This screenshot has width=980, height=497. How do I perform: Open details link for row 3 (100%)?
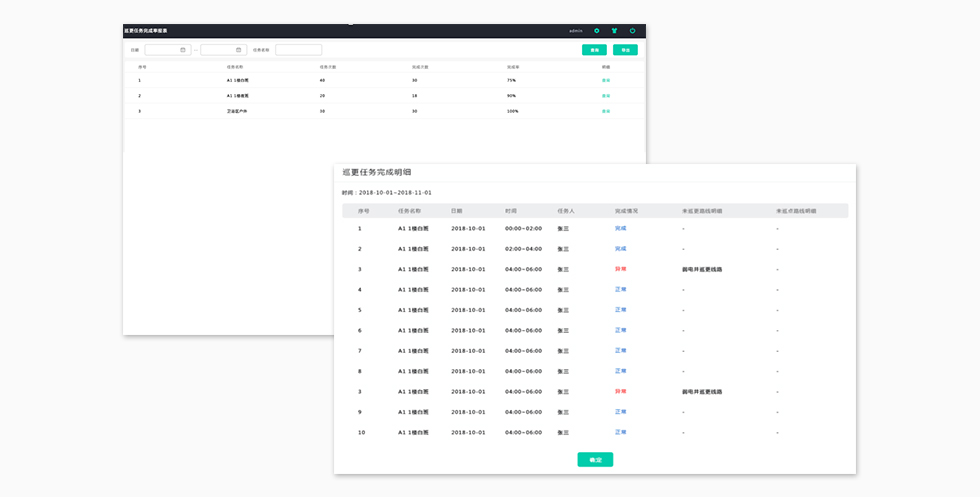[x=606, y=111]
